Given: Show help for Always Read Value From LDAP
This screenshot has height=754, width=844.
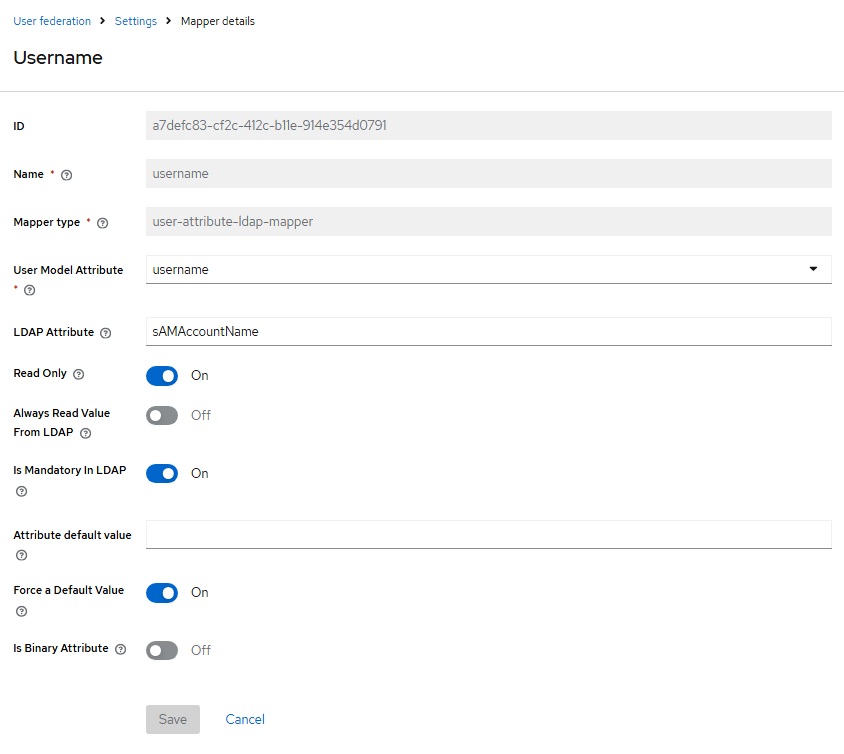Looking at the screenshot, I should tap(86, 433).
